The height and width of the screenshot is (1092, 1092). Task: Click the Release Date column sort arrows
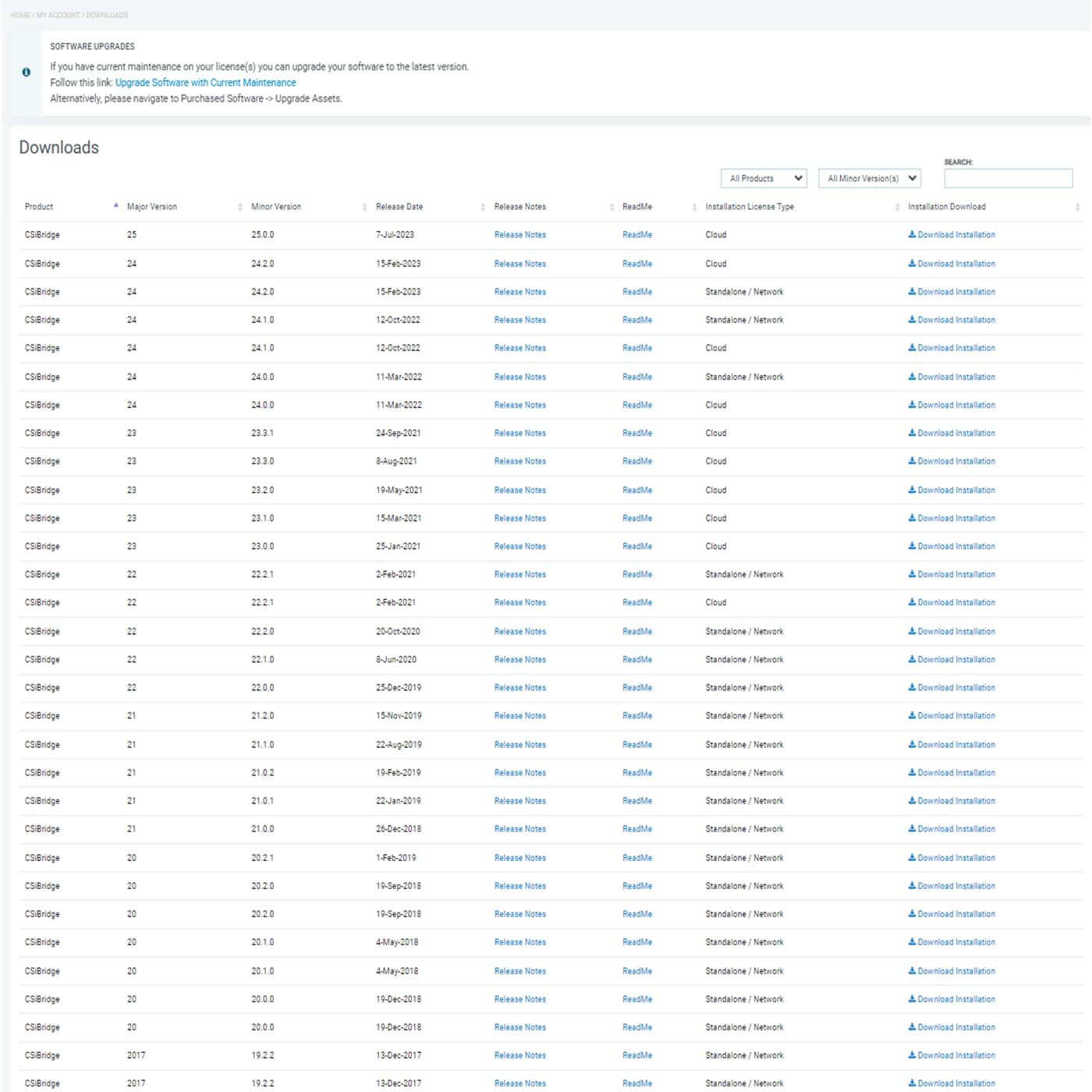[x=483, y=207]
